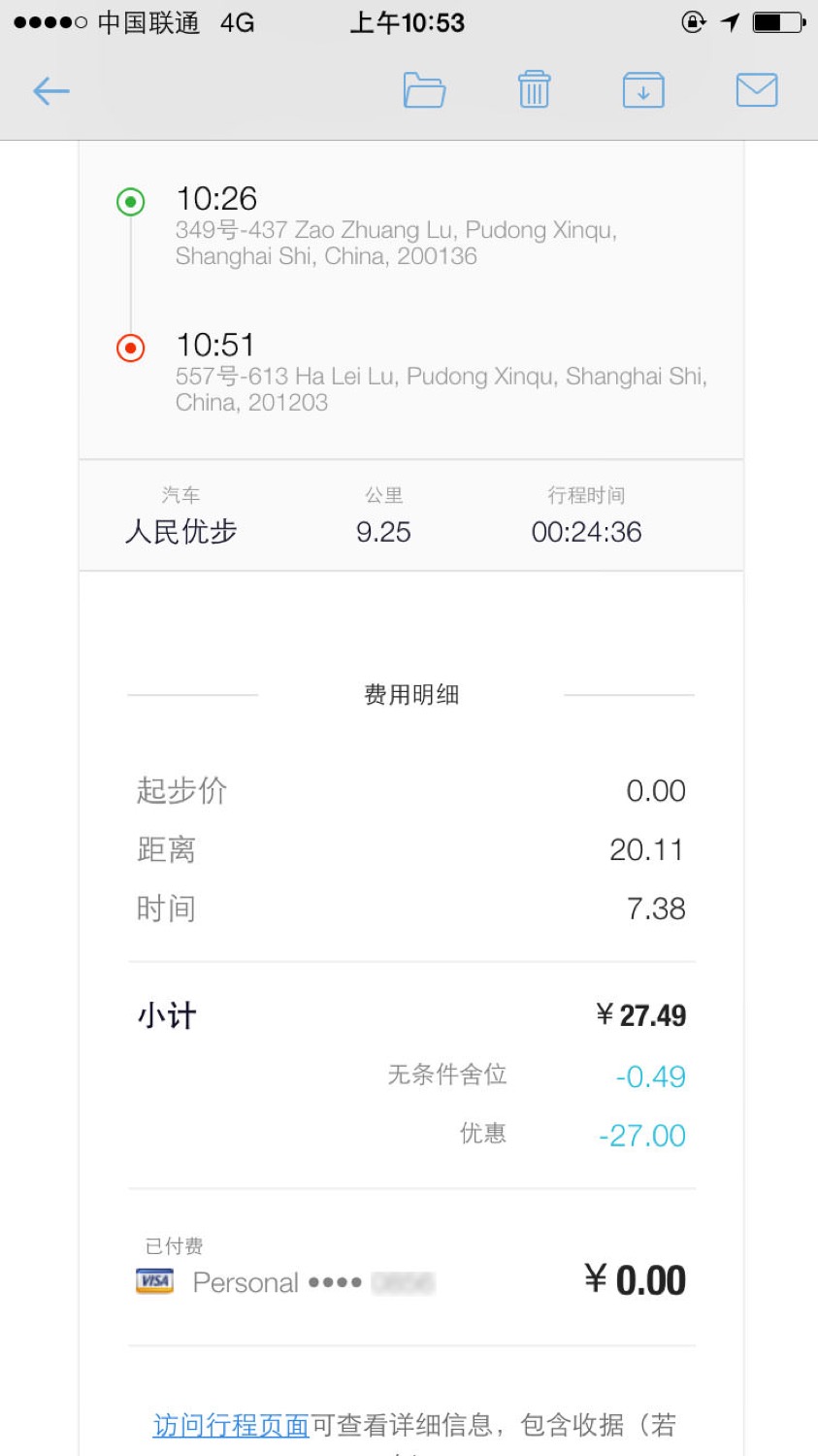Tap the -27.00 优惠 discount amount
818x1456 pixels.
pos(641,1135)
